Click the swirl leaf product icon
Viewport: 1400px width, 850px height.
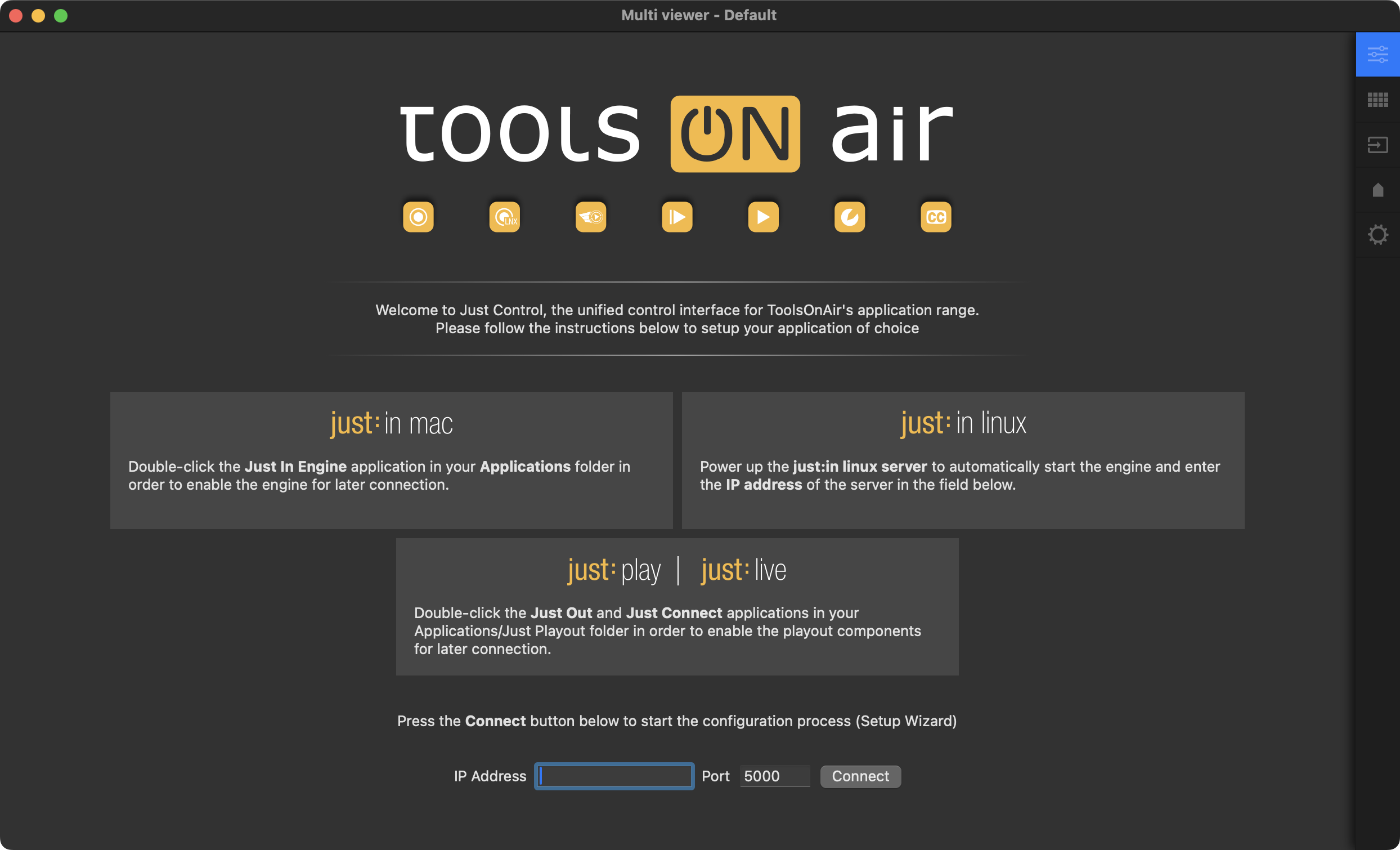pyautogui.click(x=850, y=217)
